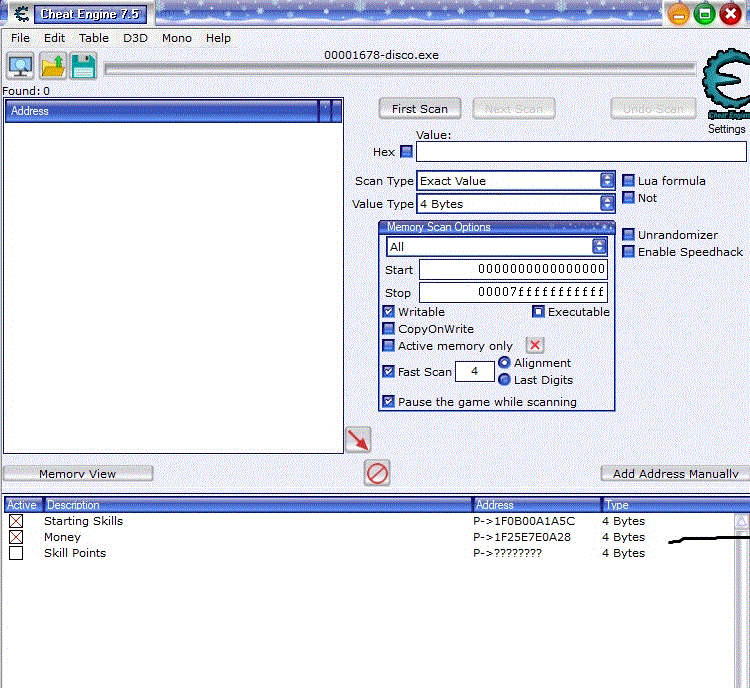Viewport: 750px width, 688px height.
Task: Open the Cheat Engine Settings logo
Action: pyautogui.click(x=726, y=82)
